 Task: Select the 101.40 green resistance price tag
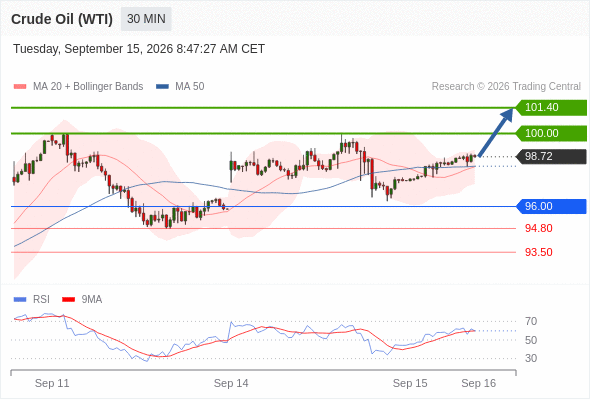pos(551,108)
